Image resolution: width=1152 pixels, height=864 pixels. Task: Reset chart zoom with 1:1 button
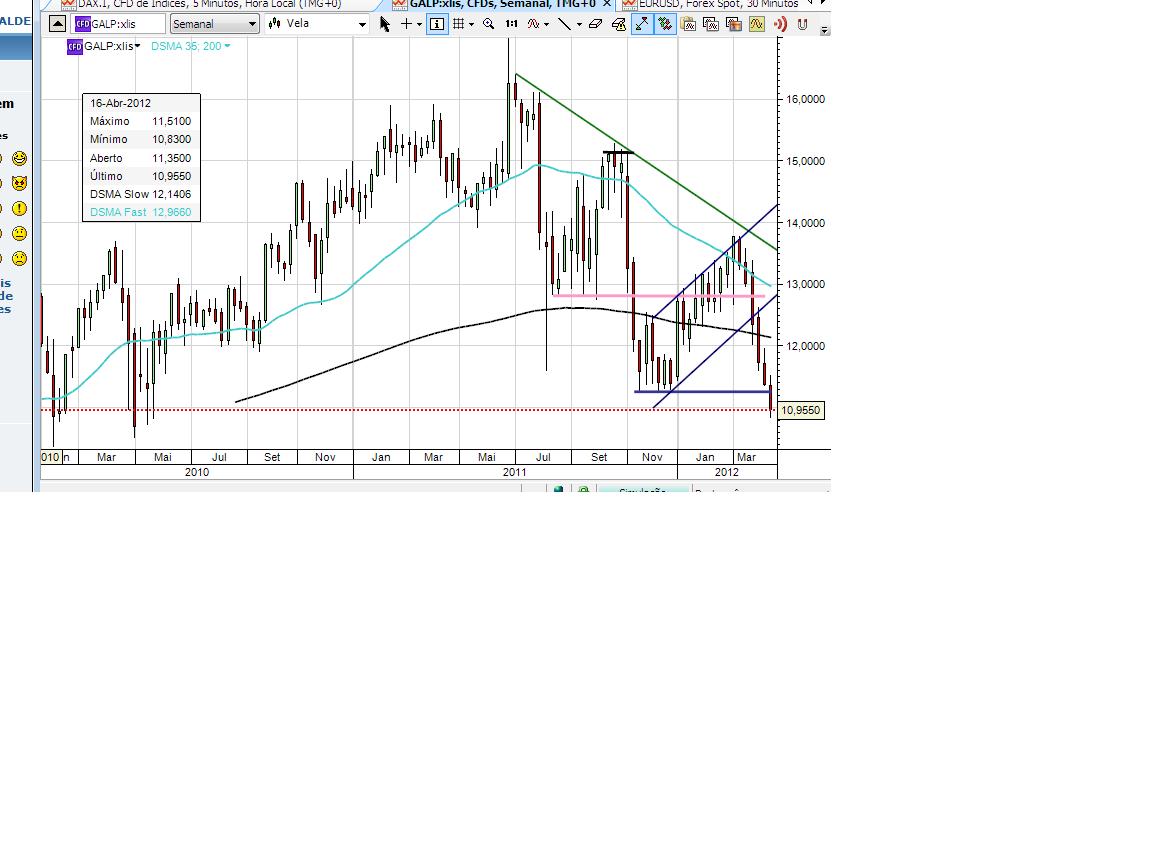click(511, 24)
